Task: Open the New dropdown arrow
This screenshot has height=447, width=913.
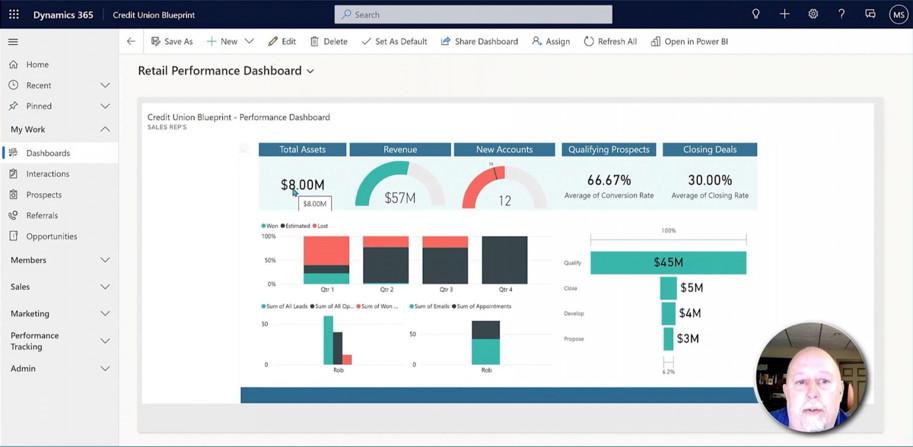Action: click(249, 41)
